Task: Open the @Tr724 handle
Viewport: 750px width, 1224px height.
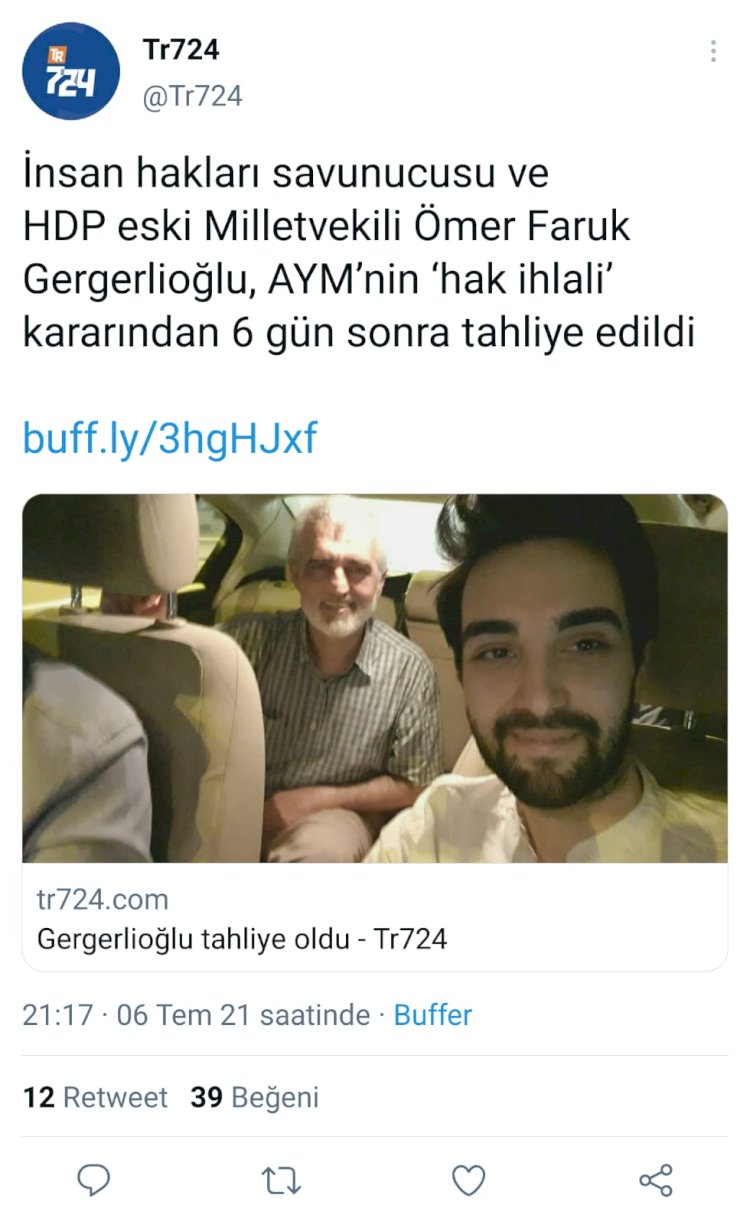Action: (192, 96)
